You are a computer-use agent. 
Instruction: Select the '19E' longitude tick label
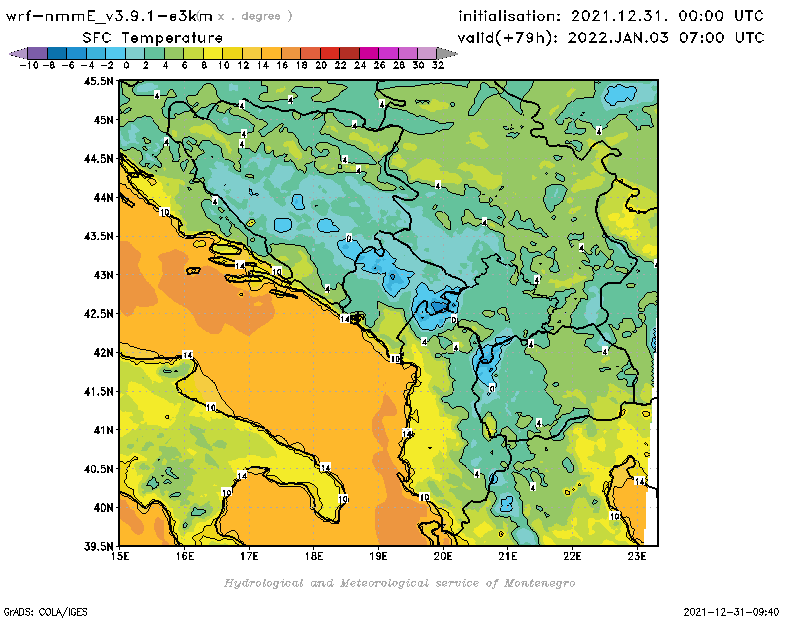coord(378,556)
